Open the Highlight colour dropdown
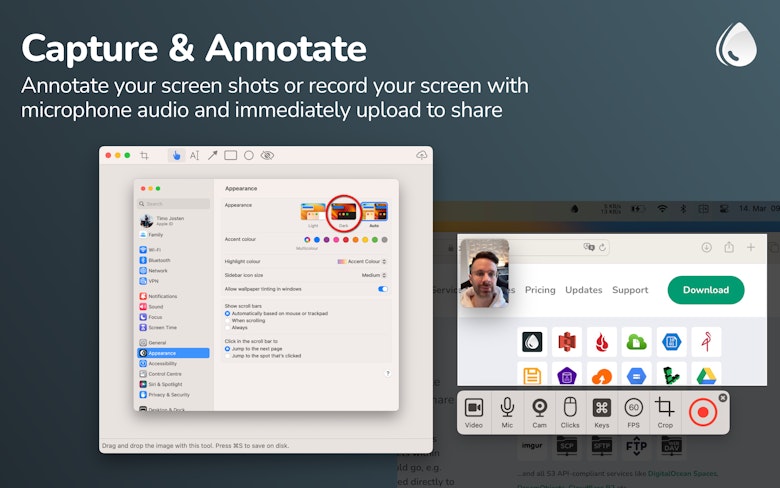 coord(362,261)
